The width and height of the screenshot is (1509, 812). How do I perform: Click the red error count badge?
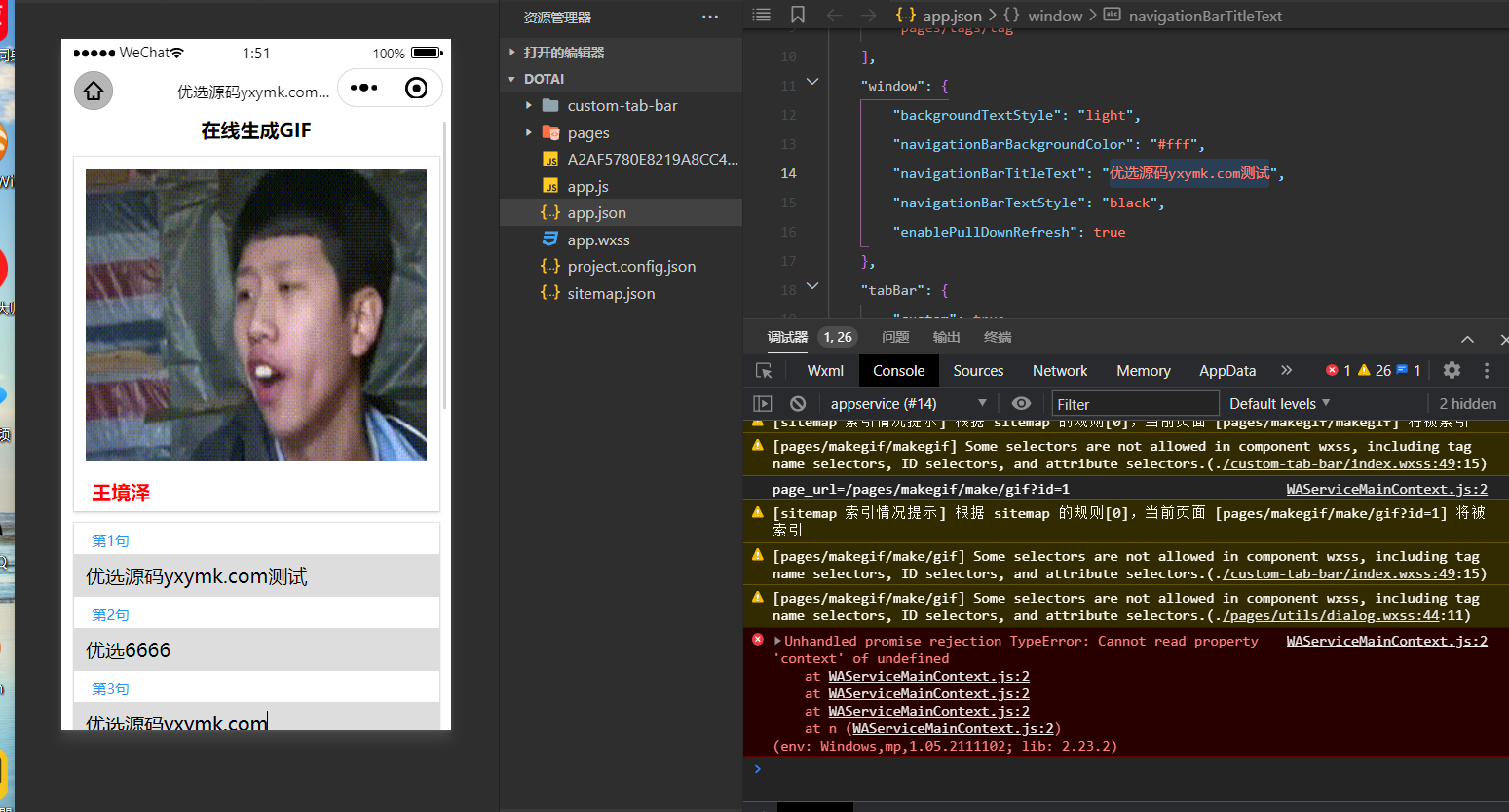coord(1339,370)
